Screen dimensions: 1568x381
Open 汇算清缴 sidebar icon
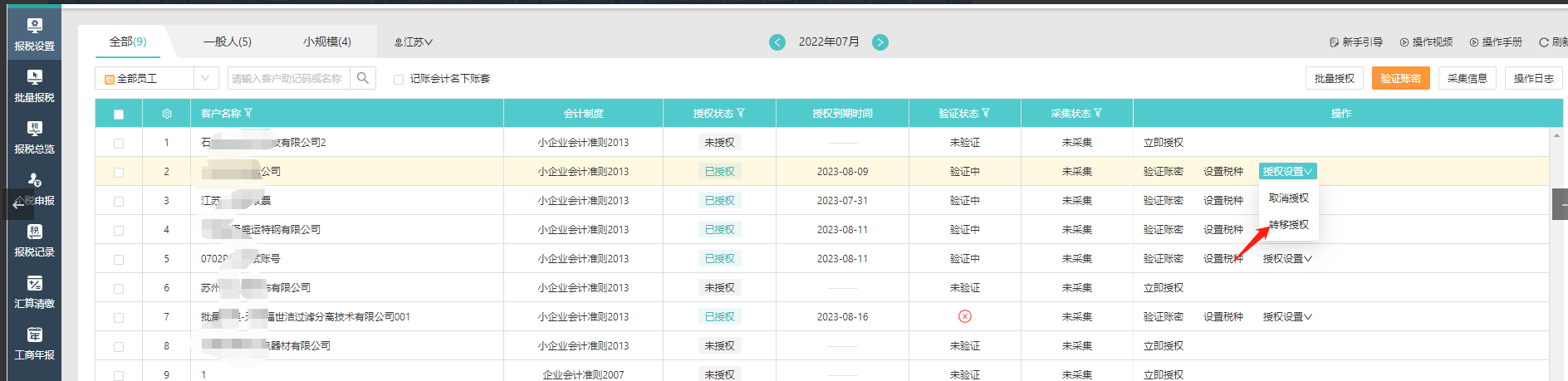pyautogui.click(x=34, y=292)
